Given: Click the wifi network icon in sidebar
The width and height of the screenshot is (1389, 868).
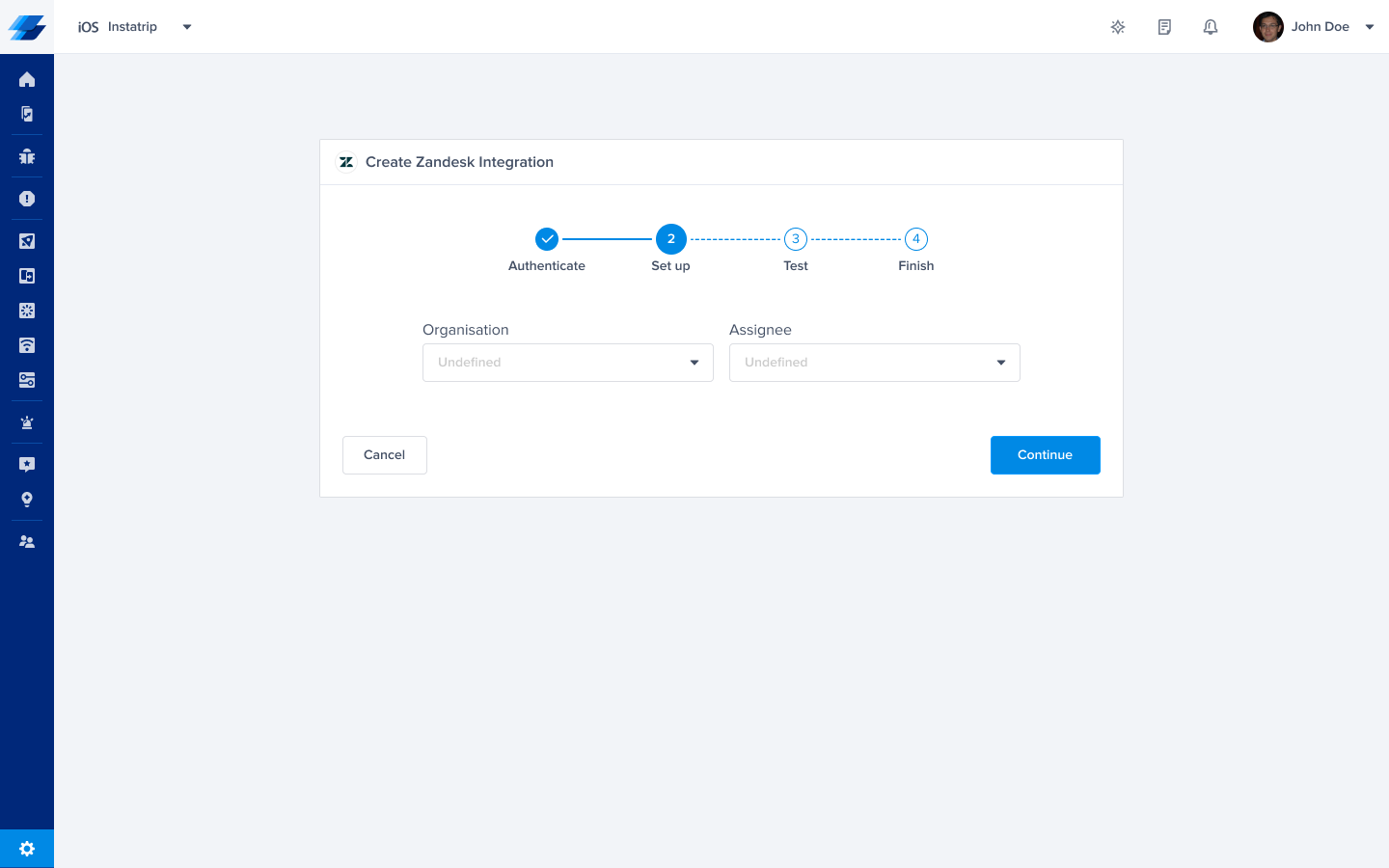Looking at the screenshot, I should pyautogui.click(x=27, y=345).
